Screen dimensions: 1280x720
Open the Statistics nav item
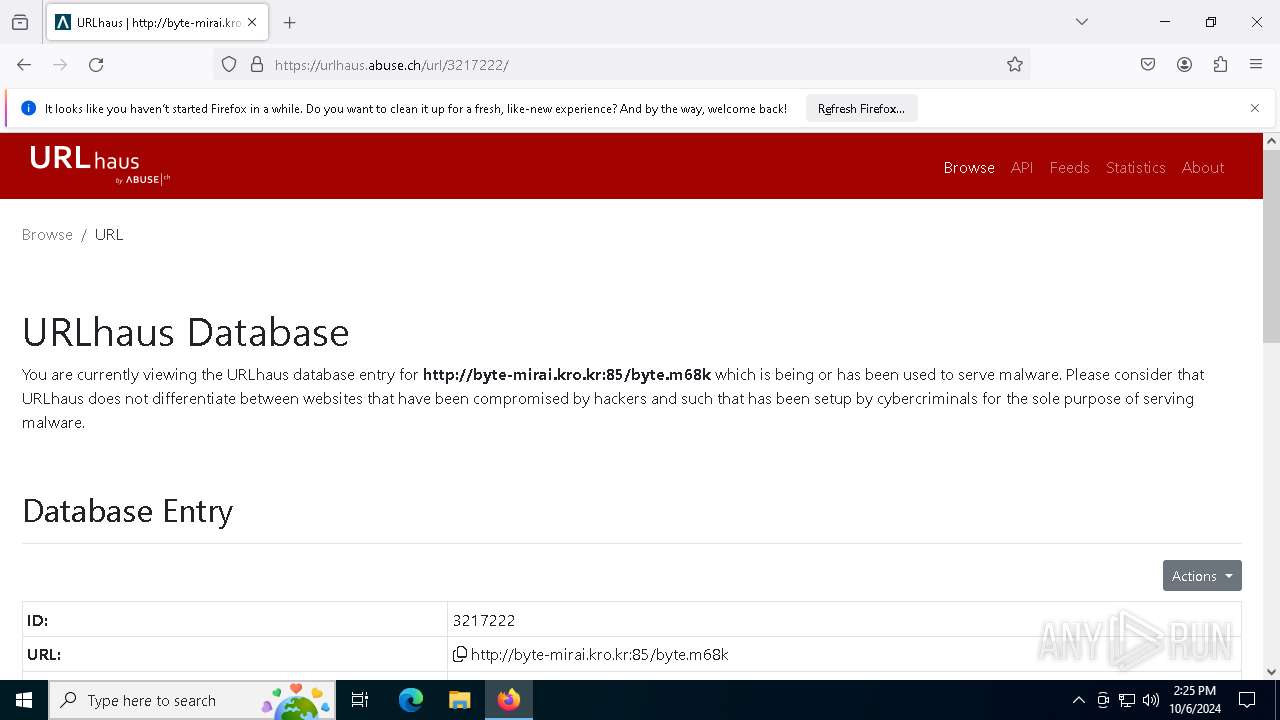1136,168
